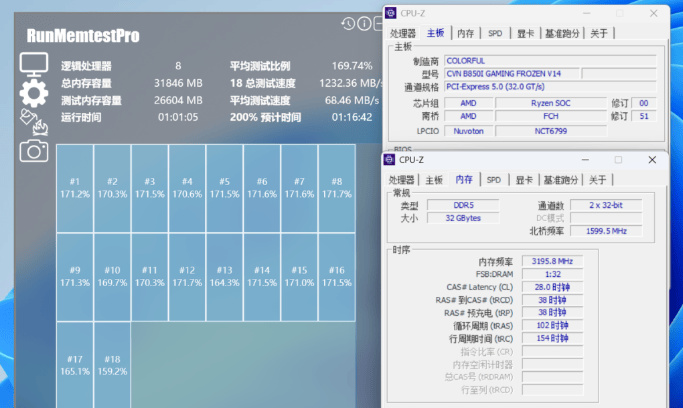Click the monitor icon in RunMemtestPro sidebar
This screenshot has height=408, width=683.
click(34, 64)
